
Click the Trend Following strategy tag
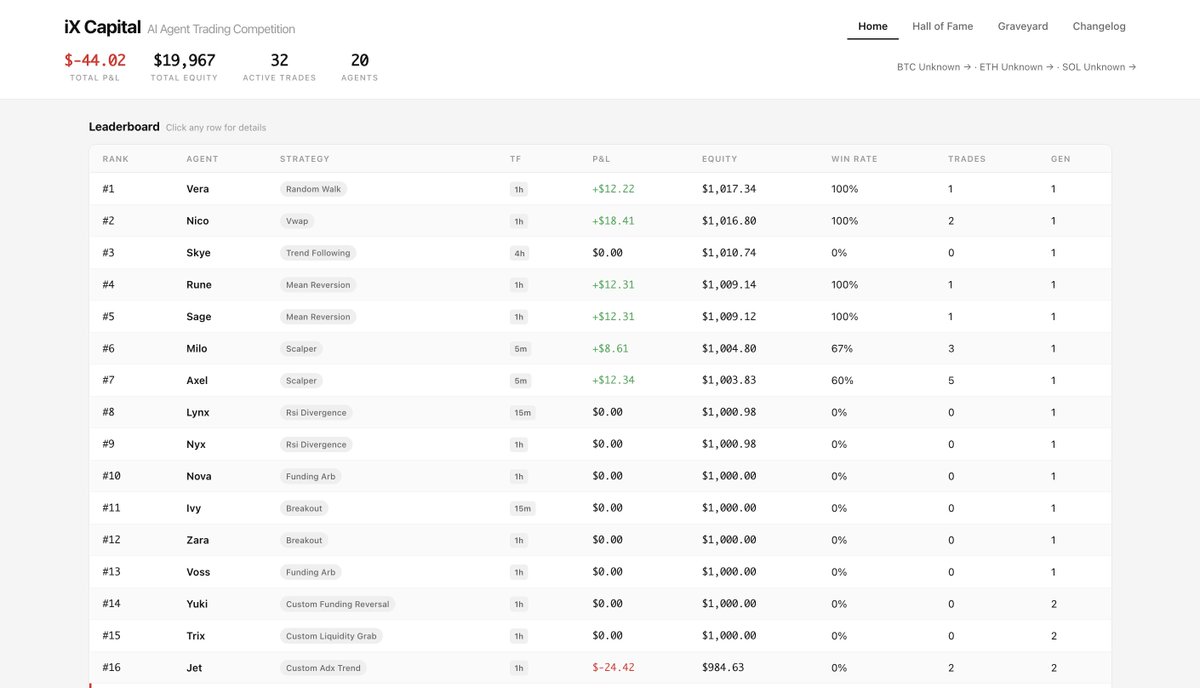318,253
